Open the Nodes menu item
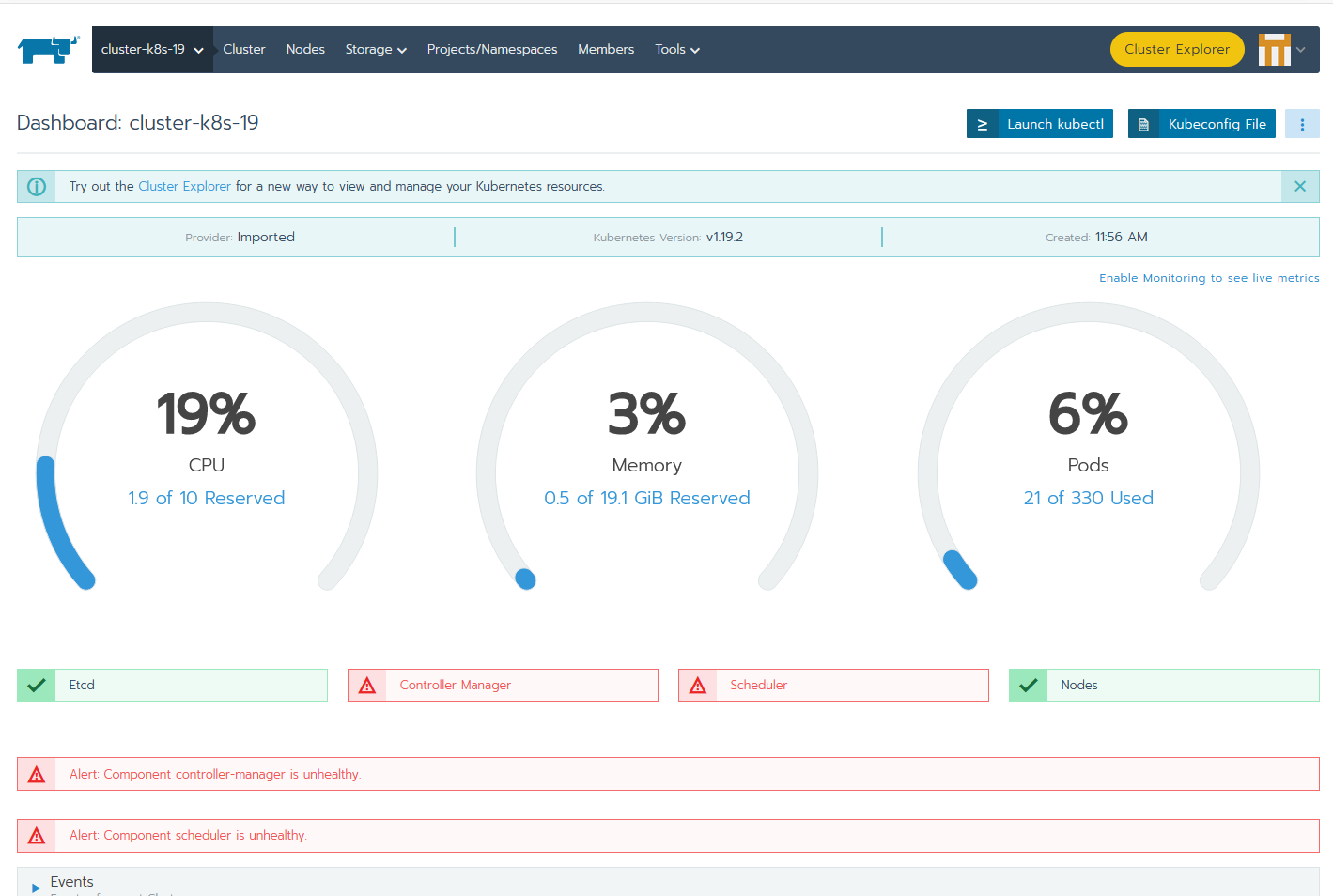Screen dimensions: 1333x896 pos(305,50)
